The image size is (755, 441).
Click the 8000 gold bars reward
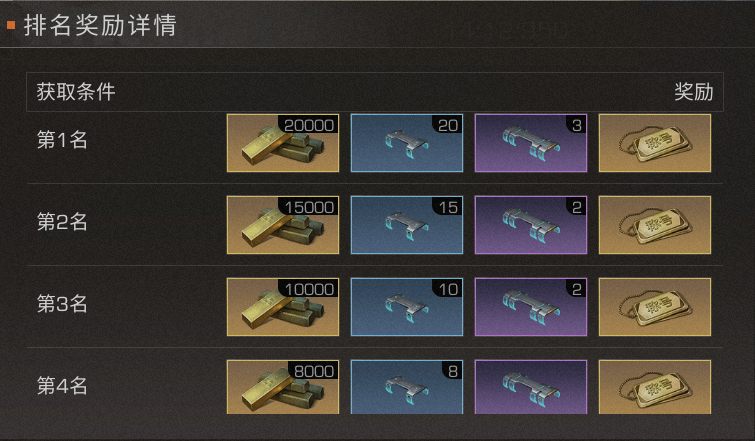click(283, 387)
